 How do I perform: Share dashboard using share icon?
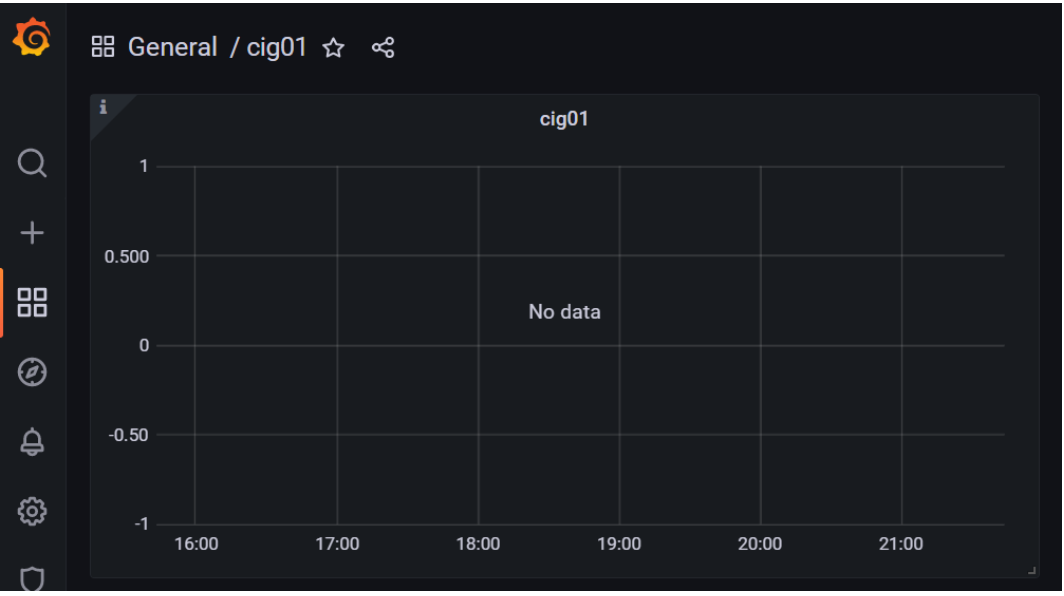pyautogui.click(x=383, y=48)
